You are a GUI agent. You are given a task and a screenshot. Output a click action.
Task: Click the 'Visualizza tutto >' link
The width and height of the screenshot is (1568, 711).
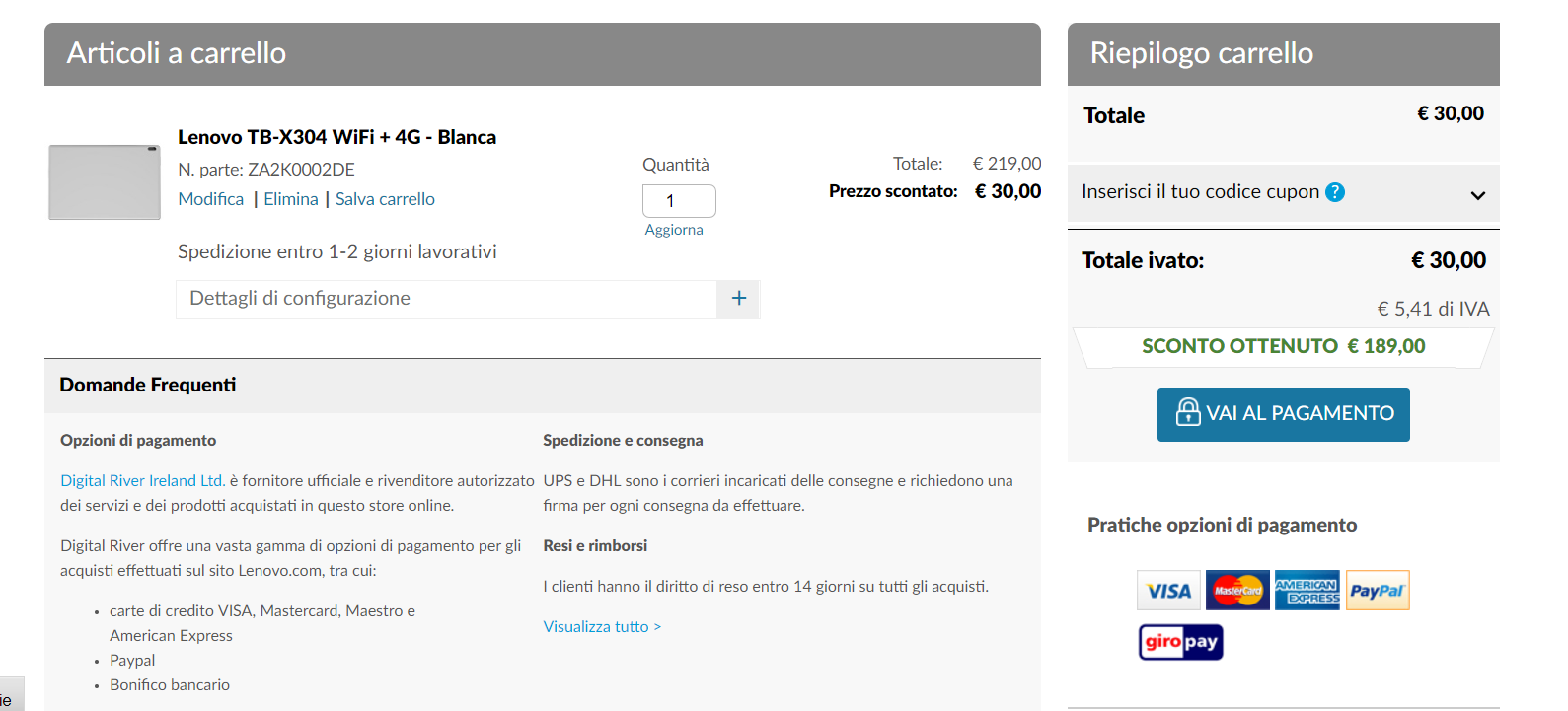(x=602, y=627)
